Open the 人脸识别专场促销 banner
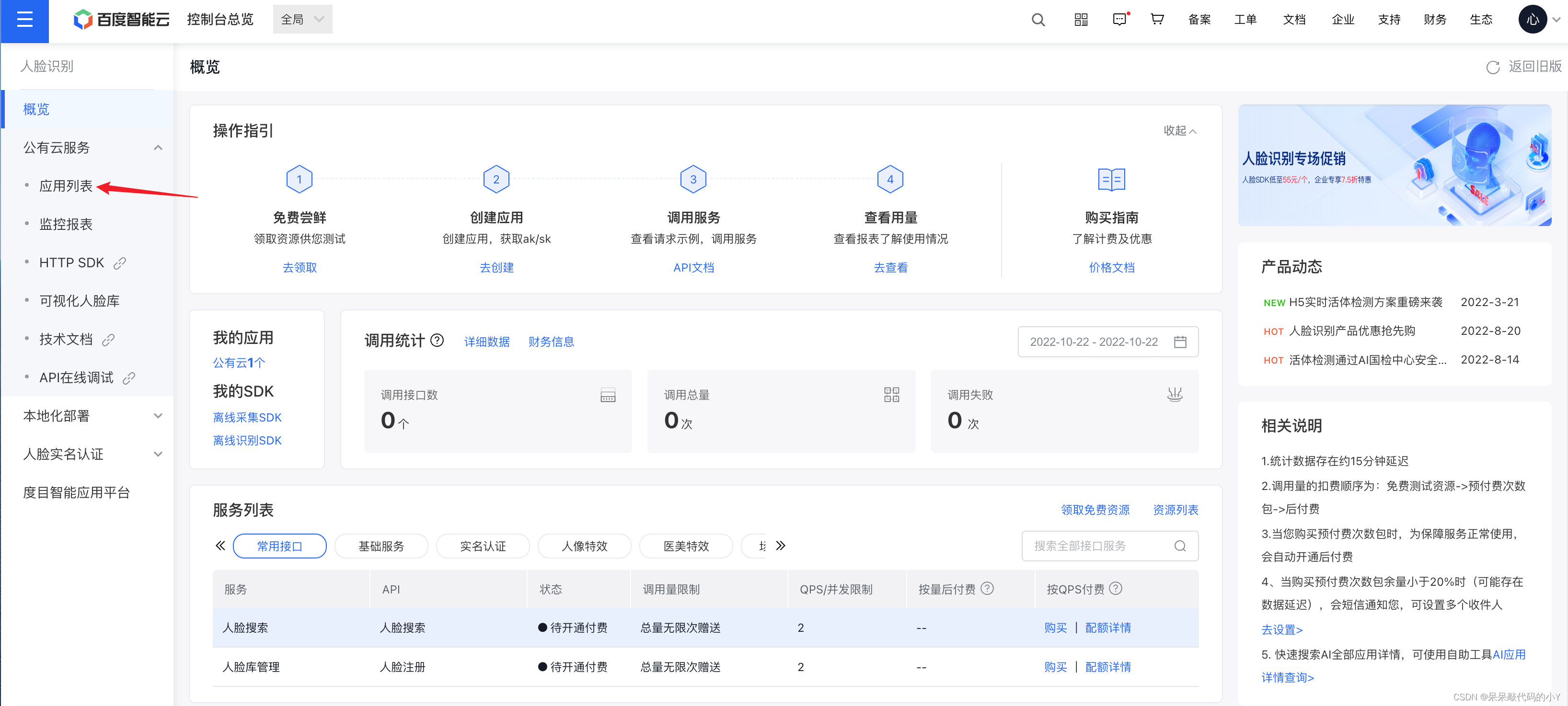Viewport: 1568px width, 706px height. click(1395, 165)
